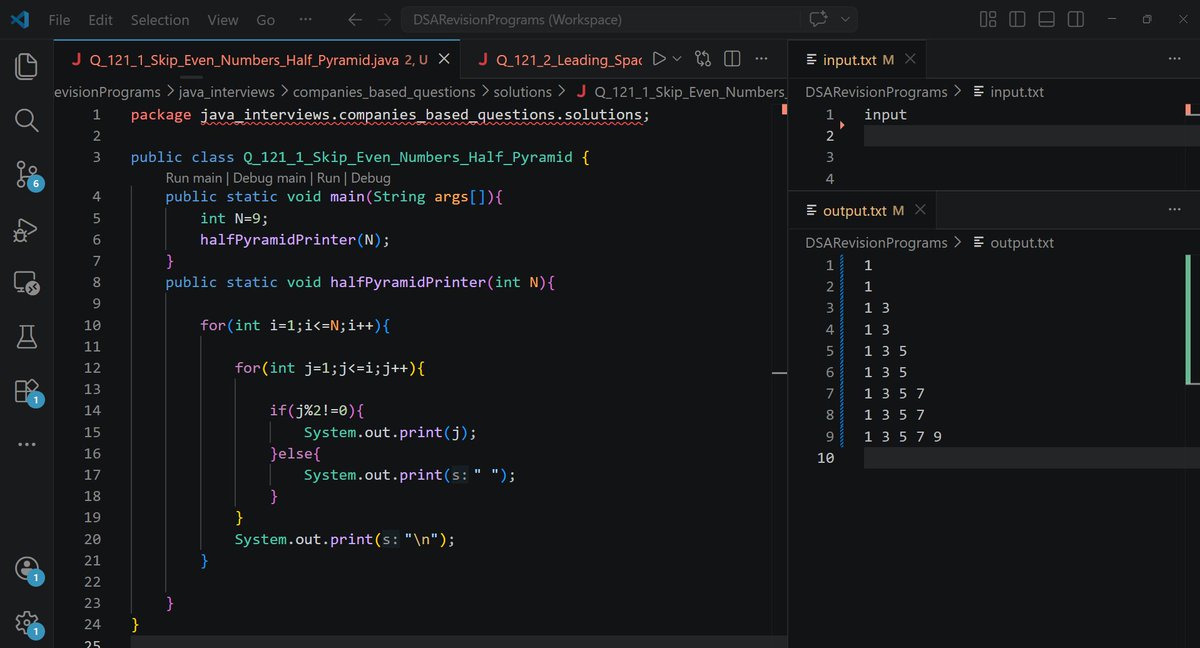
Task: Open the output.txt breadcrumb item
Action: (1013, 243)
